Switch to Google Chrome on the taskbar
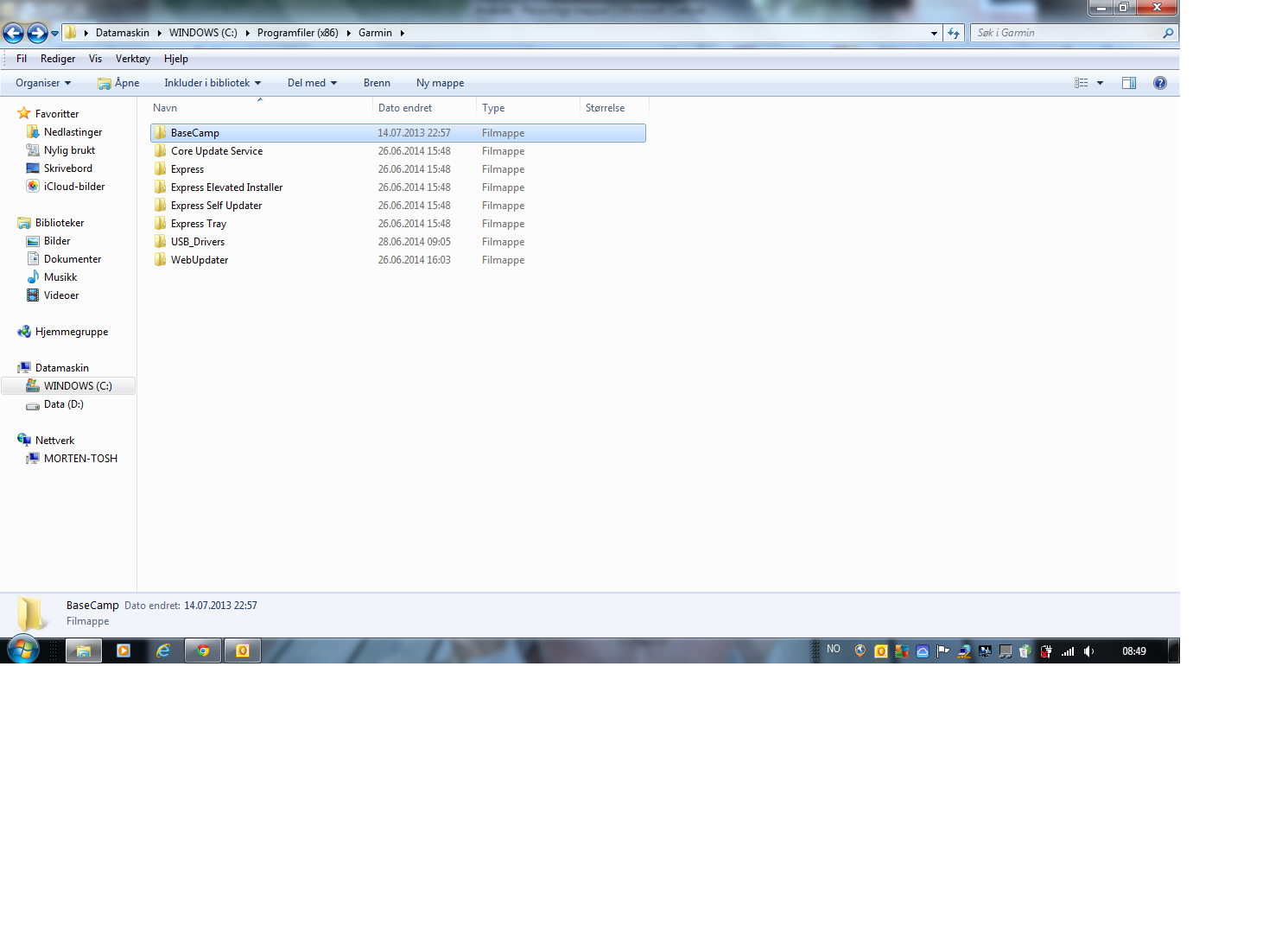The height and width of the screenshot is (952, 1269). coord(203,651)
